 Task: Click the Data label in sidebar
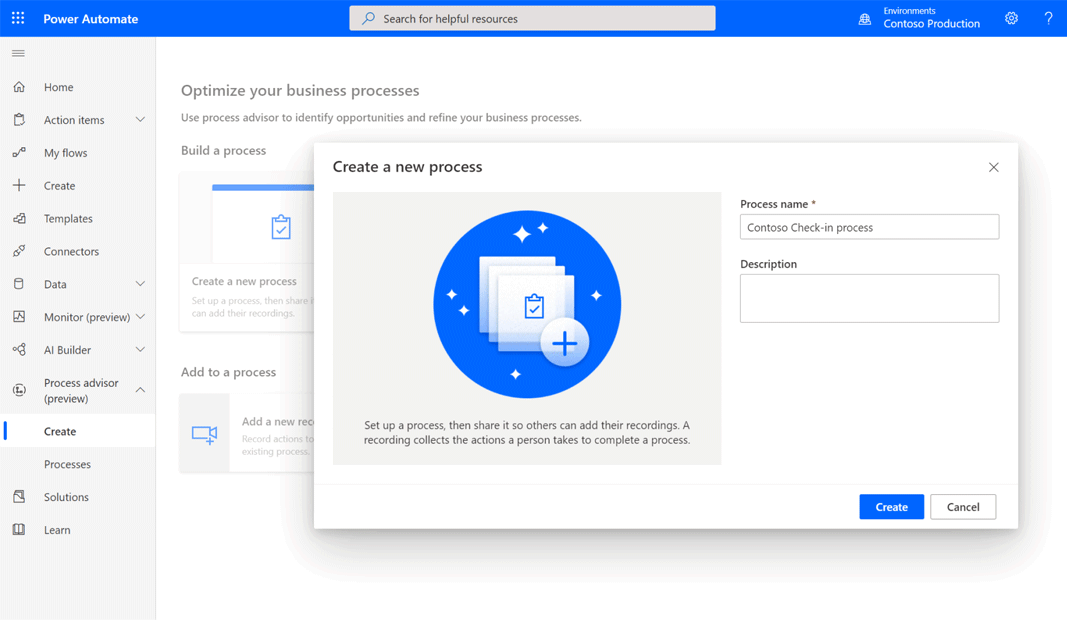(55, 284)
